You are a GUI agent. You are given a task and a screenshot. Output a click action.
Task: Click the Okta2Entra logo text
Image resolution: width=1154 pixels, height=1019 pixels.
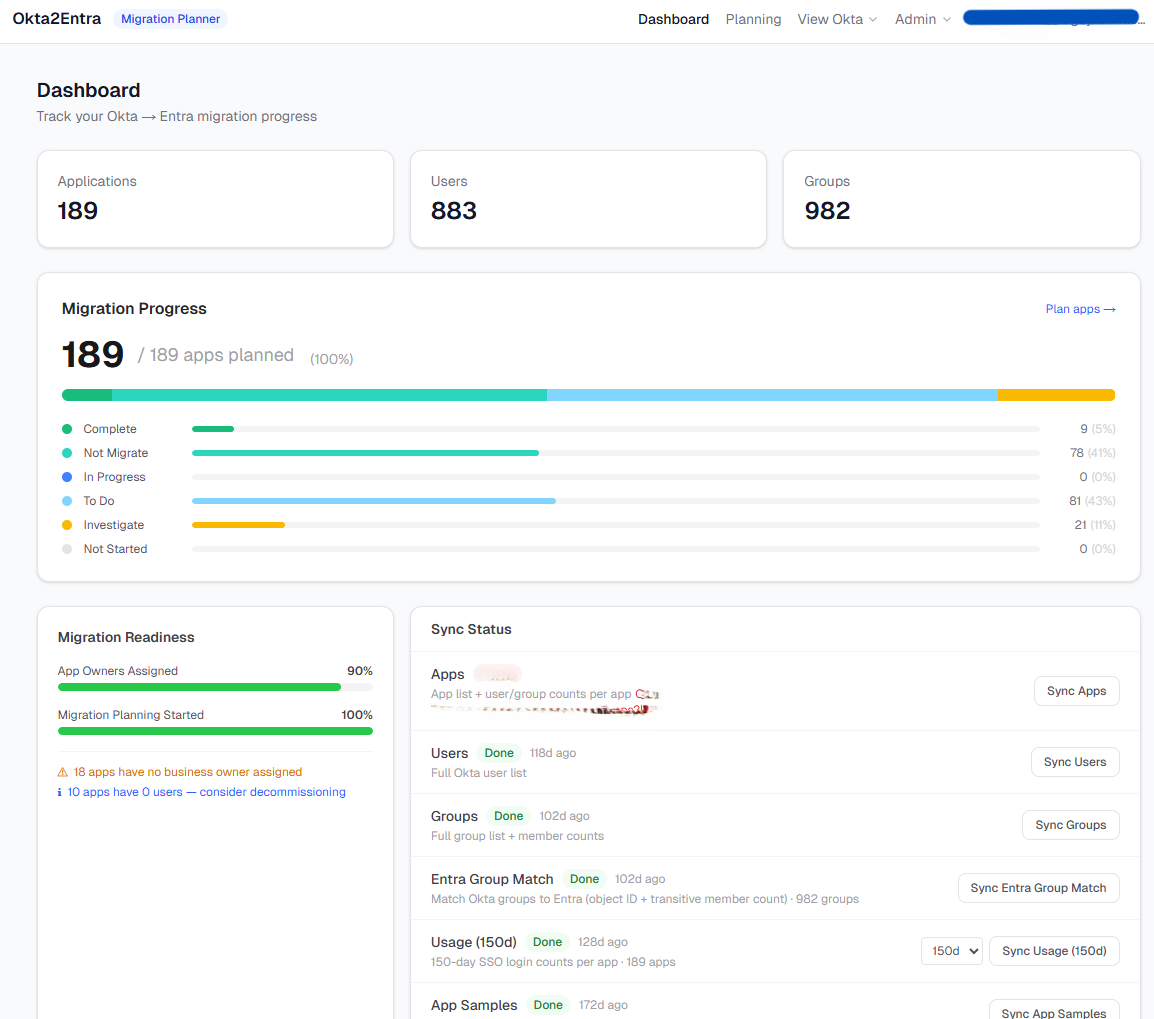pyautogui.click(x=57, y=18)
